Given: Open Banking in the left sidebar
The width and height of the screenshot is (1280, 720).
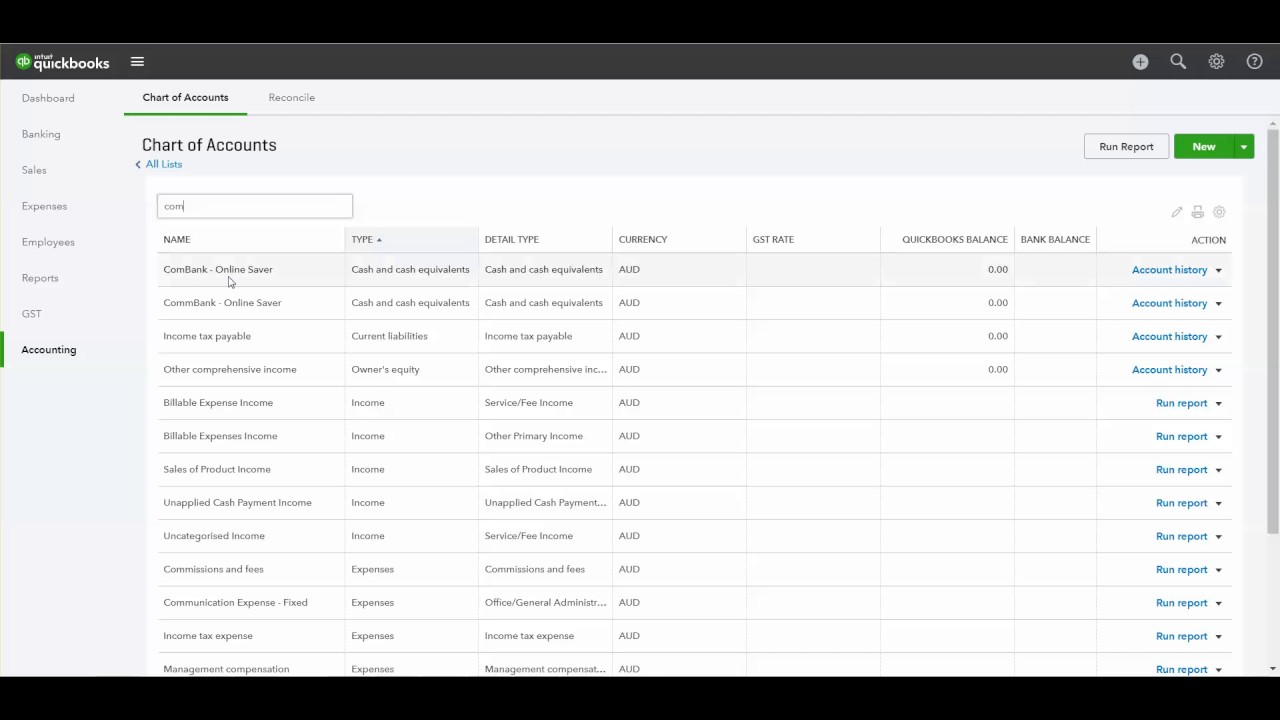Looking at the screenshot, I should coord(41,134).
